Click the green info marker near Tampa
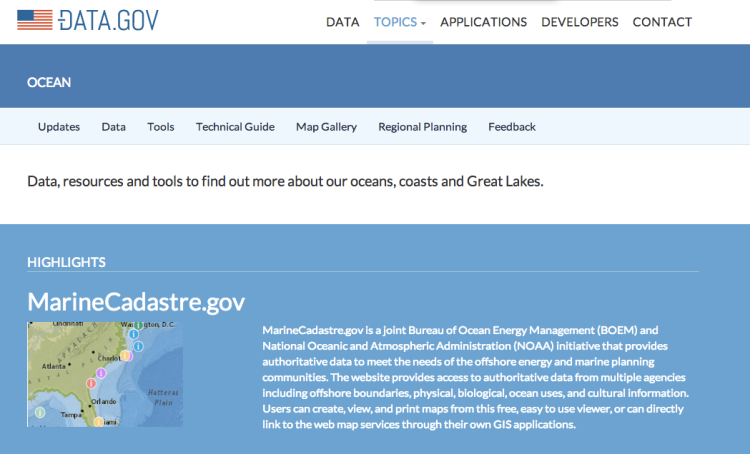Screen dimensions: 750x454 click(40, 412)
